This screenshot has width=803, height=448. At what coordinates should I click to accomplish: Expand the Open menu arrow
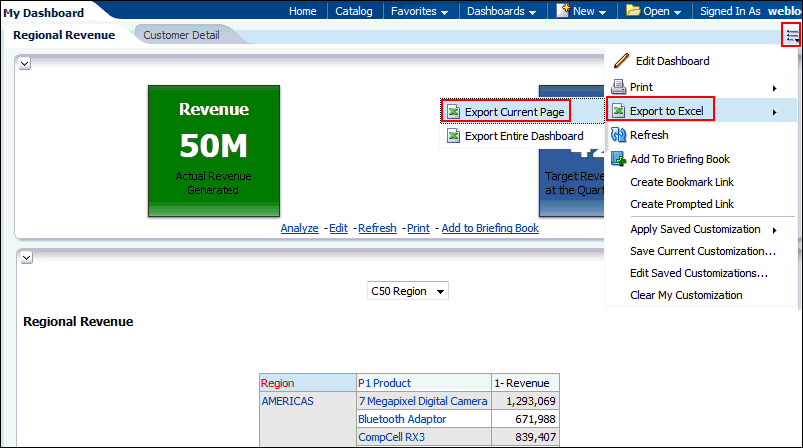(x=678, y=12)
